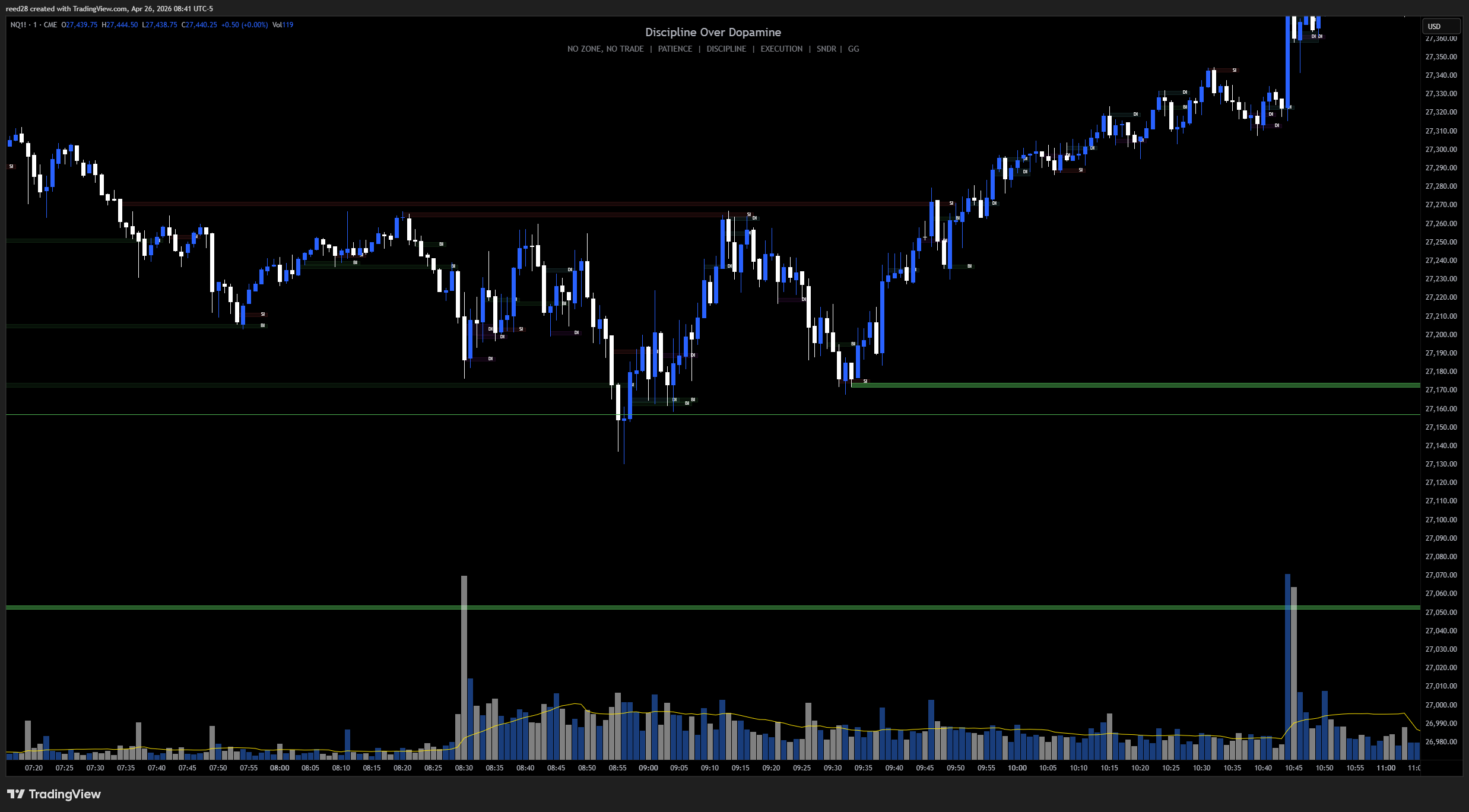1469x812 pixels.
Task: Click the 27,050.00 price axis label
Action: (1441, 613)
